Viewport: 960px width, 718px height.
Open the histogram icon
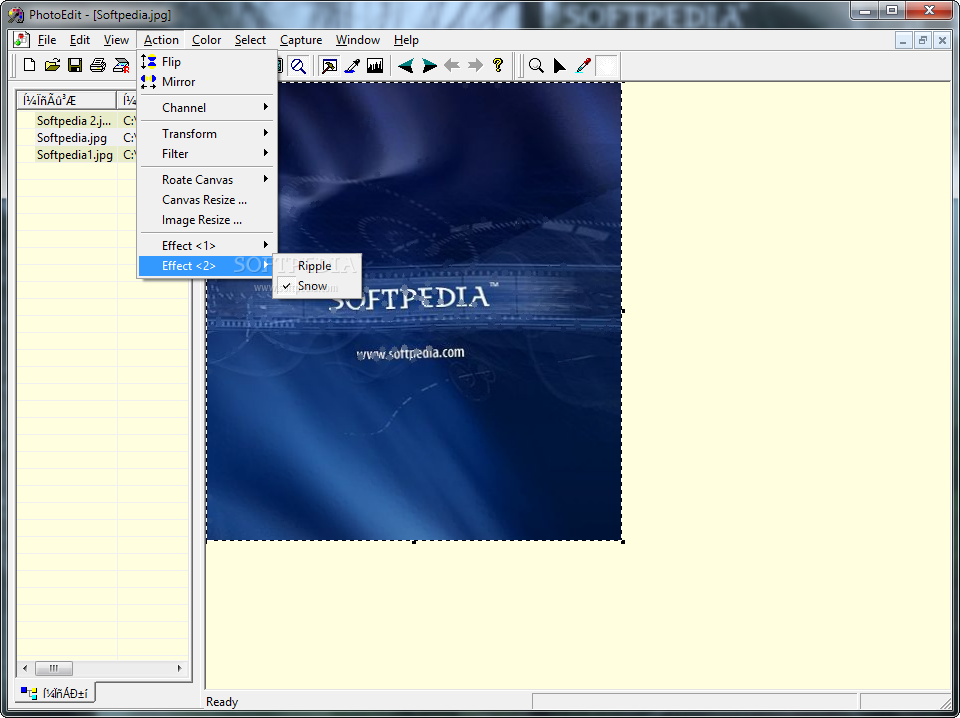point(375,65)
